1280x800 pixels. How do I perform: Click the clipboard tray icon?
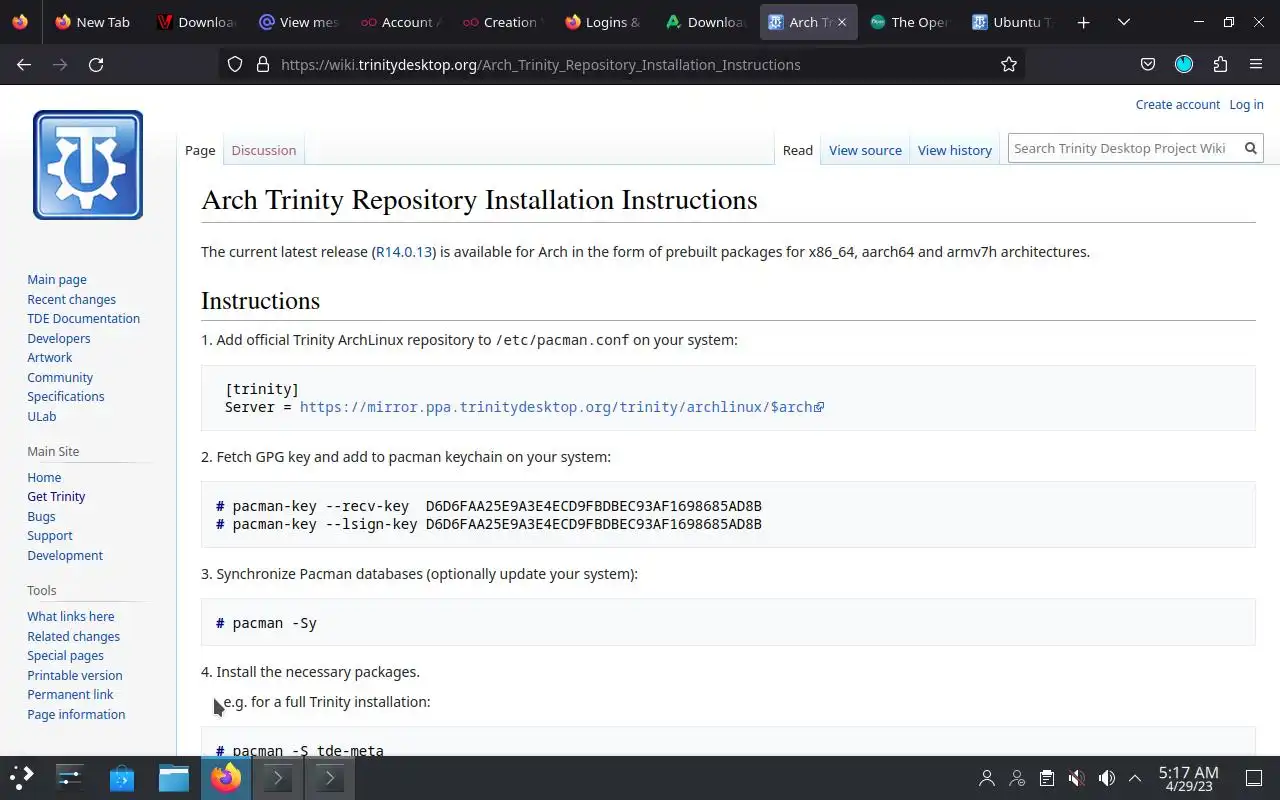pyautogui.click(x=1046, y=777)
